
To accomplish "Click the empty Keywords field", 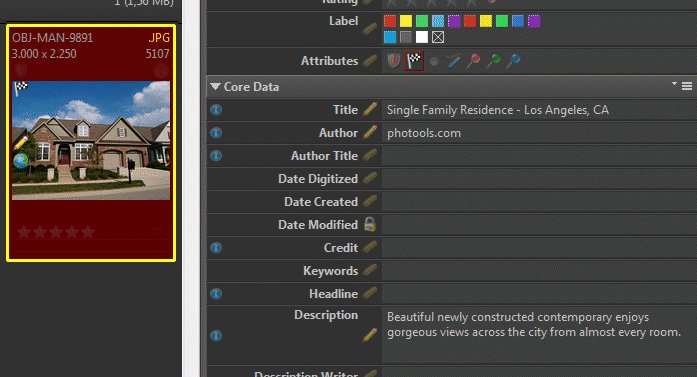I will point(539,271).
